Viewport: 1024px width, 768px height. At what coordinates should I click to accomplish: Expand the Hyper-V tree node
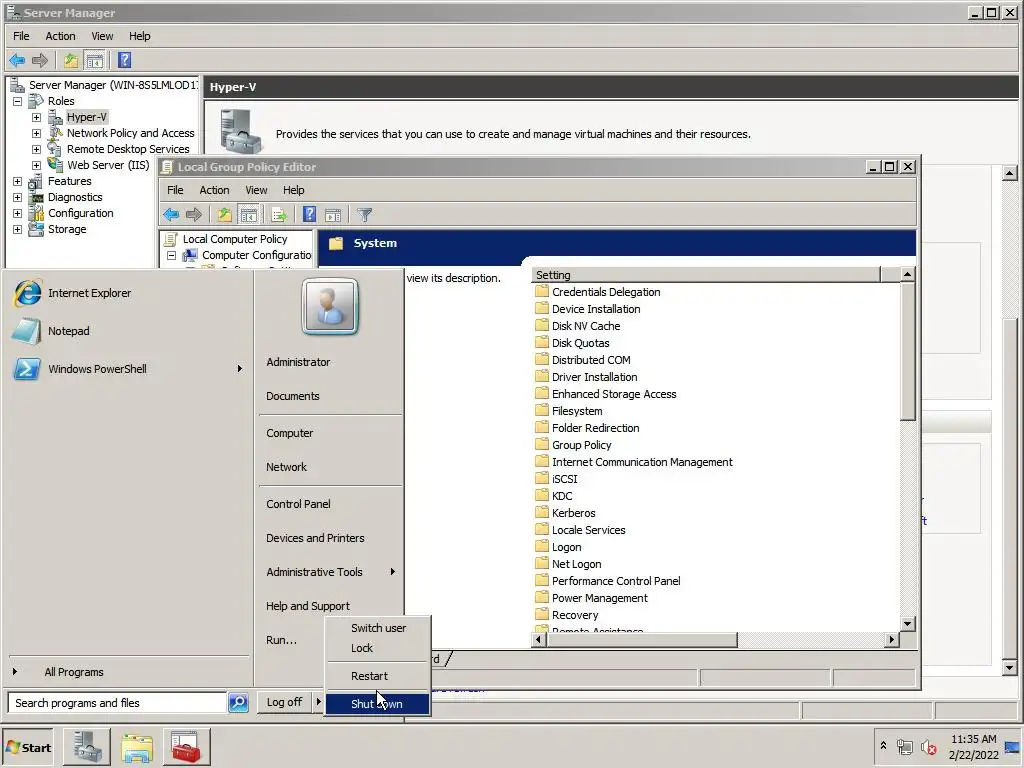[x=37, y=118]
